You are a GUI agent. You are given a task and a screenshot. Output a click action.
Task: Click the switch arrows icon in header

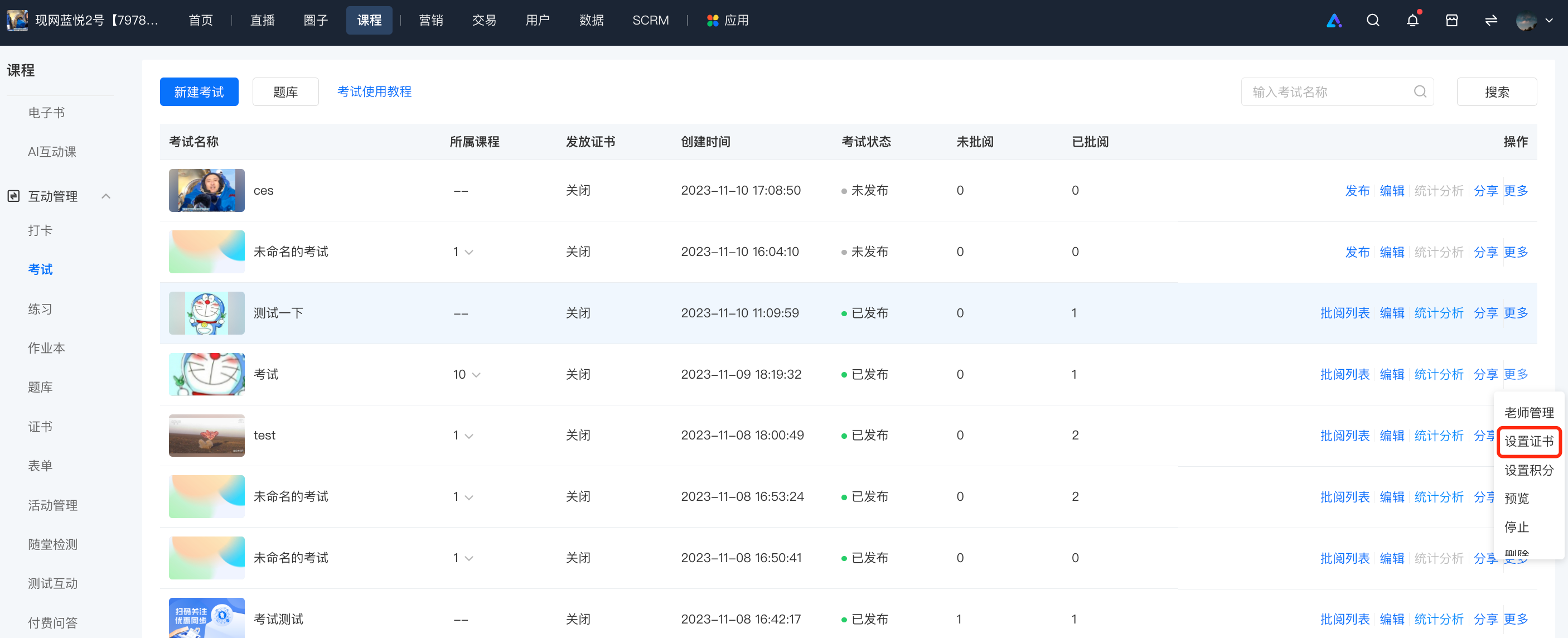1490,21
